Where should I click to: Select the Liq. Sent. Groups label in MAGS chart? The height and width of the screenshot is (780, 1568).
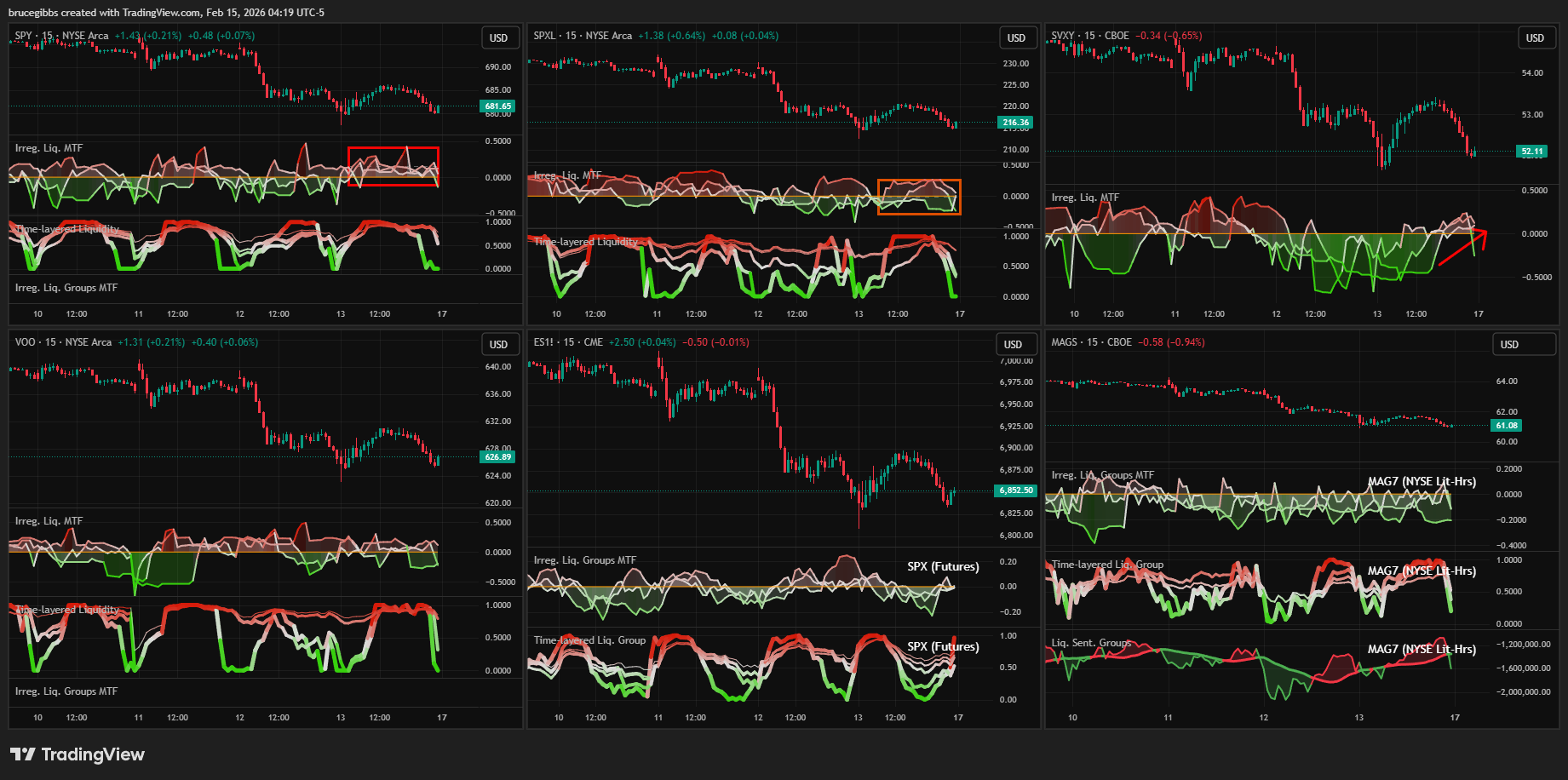click(x=1091, y=643)
